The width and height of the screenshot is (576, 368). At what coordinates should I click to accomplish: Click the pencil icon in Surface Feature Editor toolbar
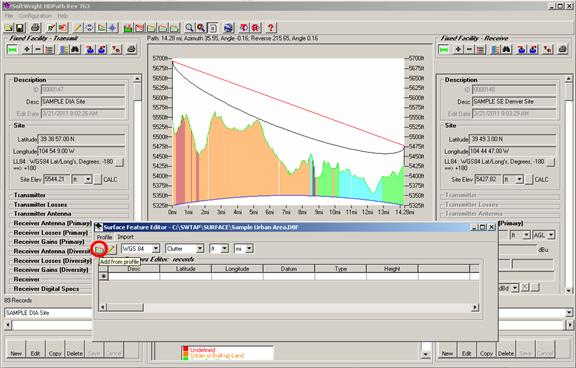pos(111,249)
